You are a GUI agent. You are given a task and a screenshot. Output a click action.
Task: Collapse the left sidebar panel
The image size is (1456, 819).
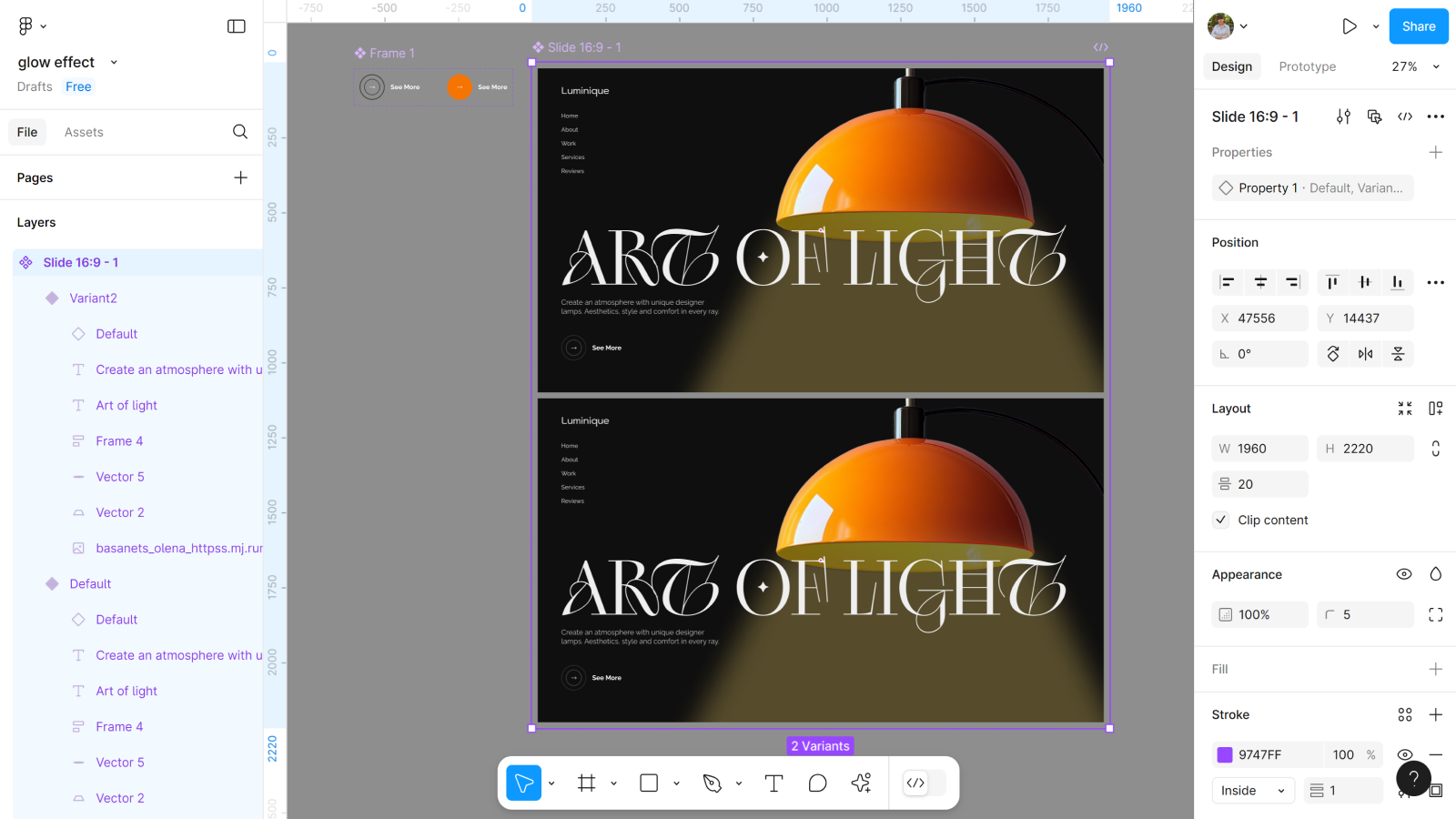(237, 26)
